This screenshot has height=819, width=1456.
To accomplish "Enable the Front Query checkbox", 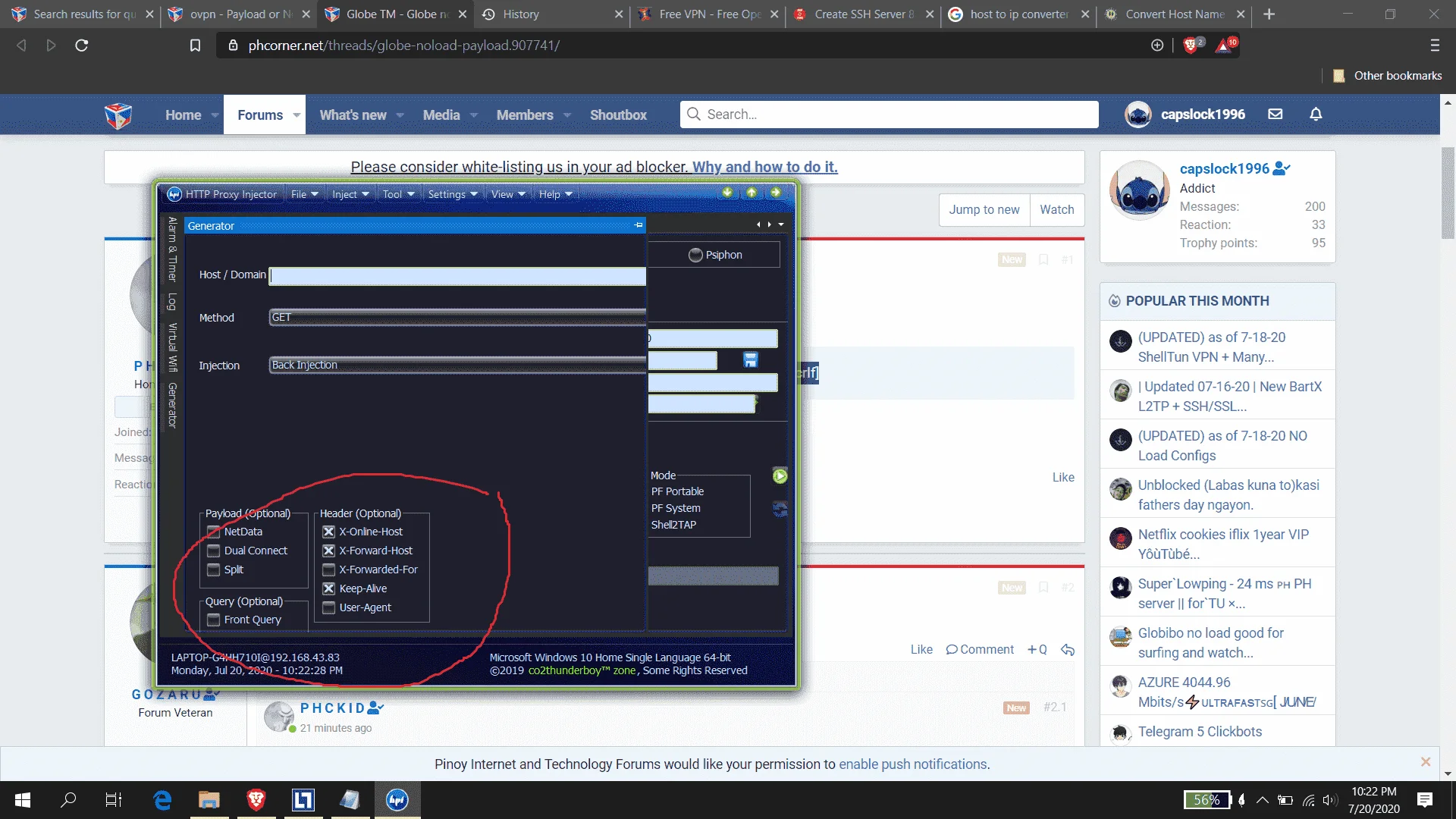I will (214, 620).
